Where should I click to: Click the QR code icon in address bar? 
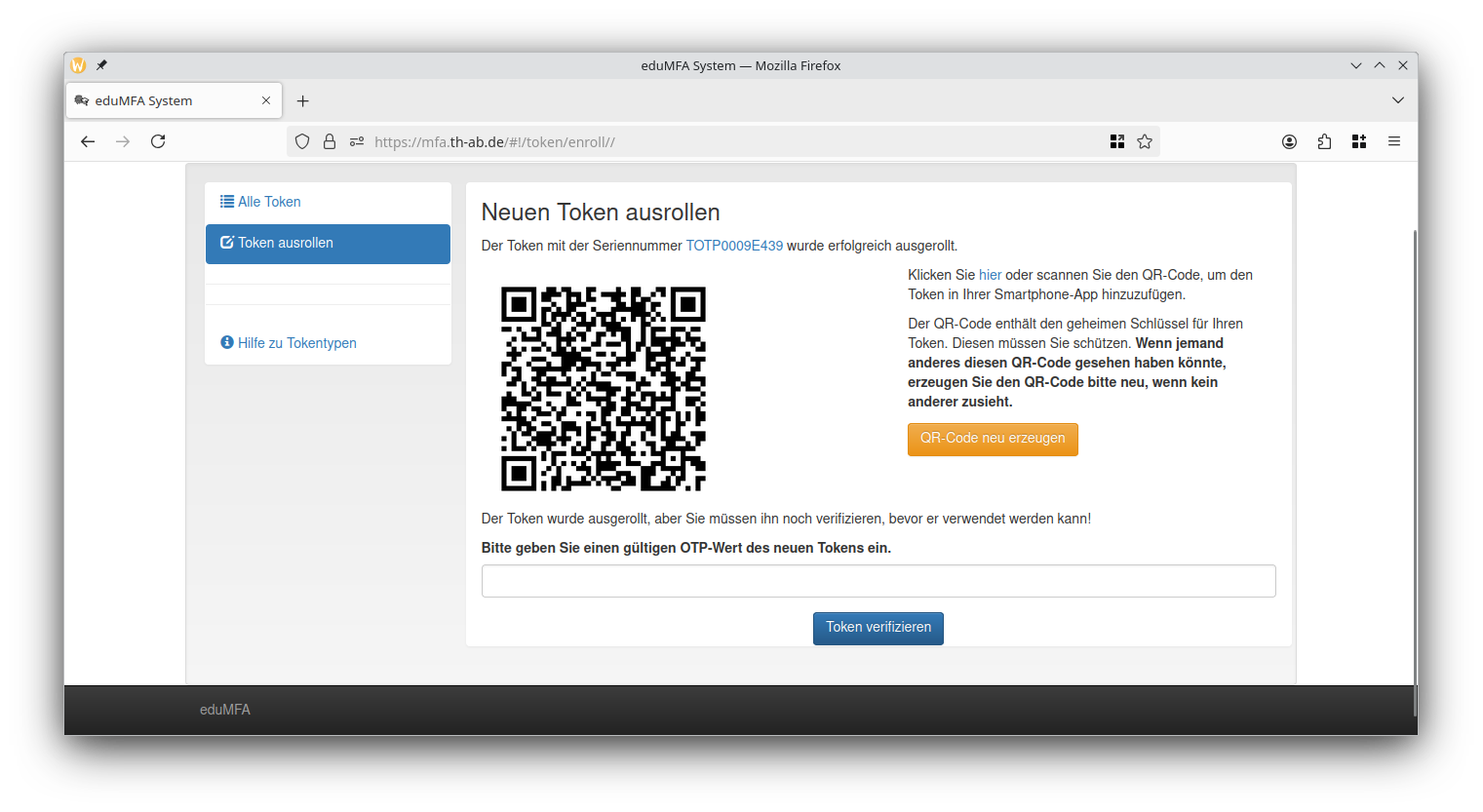click(1117, 141)
